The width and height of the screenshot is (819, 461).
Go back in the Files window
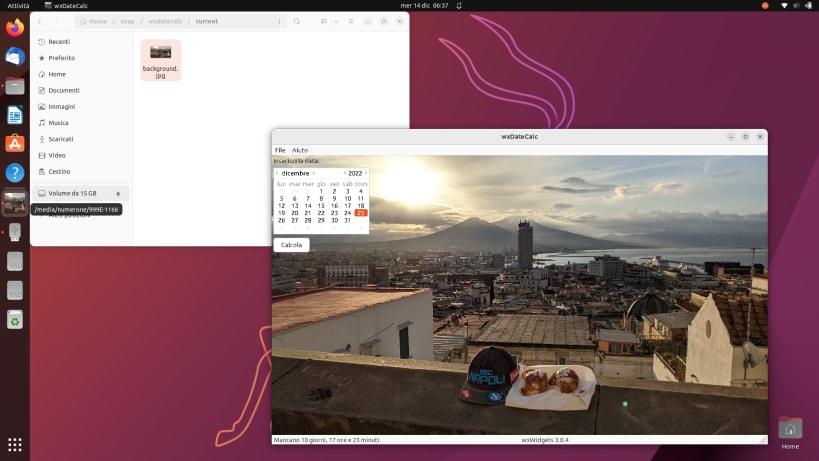click(40, 21)
